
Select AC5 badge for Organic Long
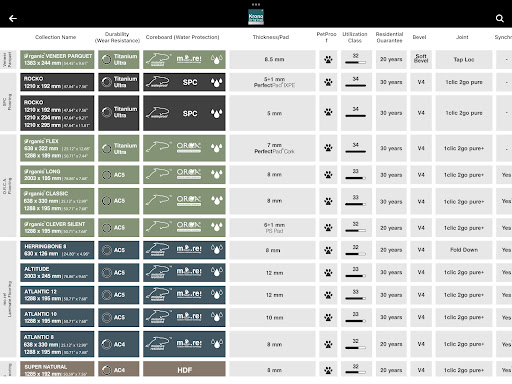(x=119, y=175)
